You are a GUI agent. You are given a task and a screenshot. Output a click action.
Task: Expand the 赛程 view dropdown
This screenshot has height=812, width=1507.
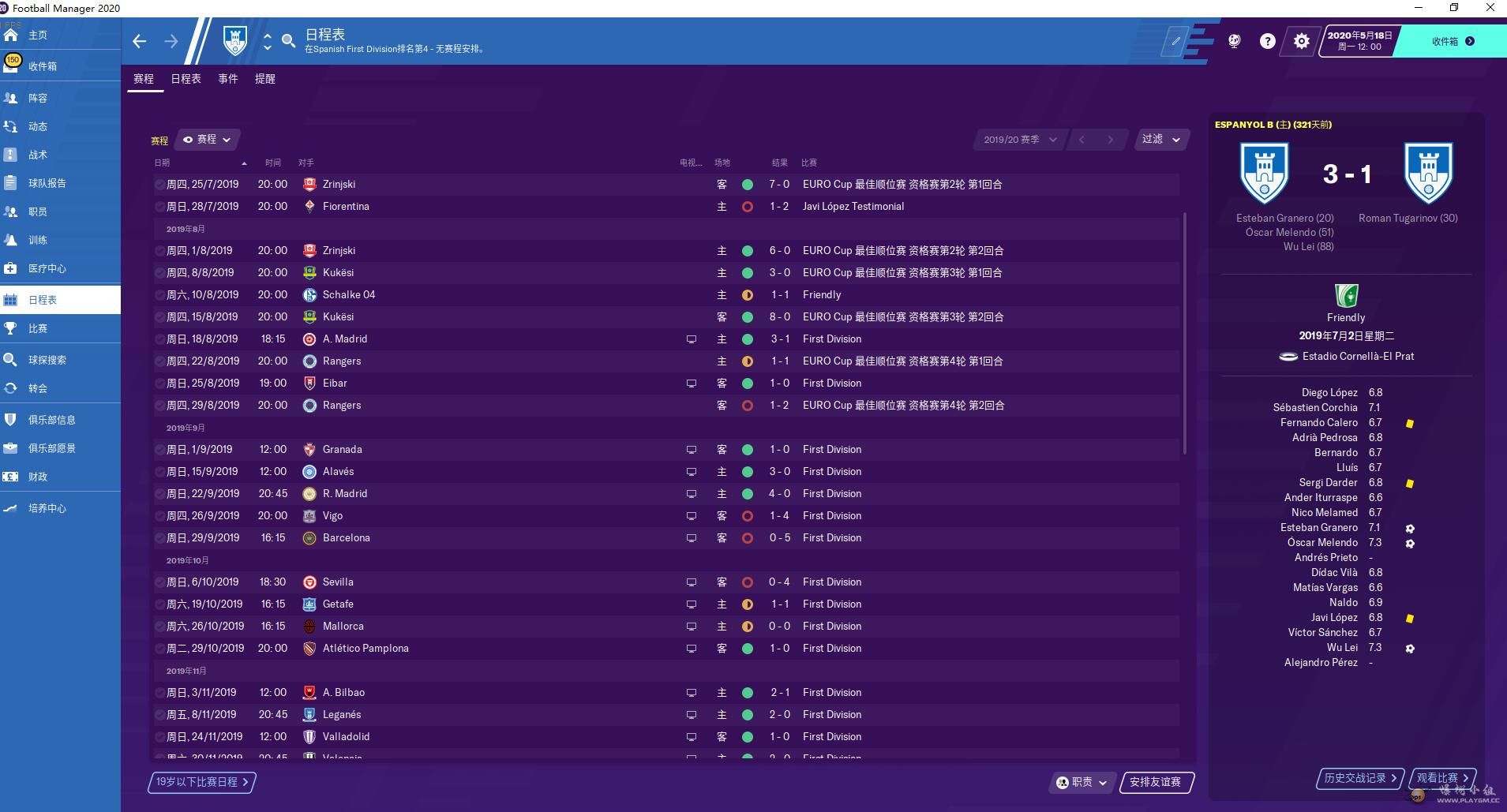click(208, 140)
